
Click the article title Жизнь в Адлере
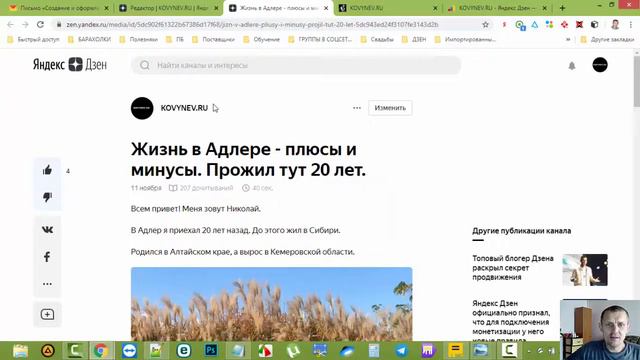248,160
